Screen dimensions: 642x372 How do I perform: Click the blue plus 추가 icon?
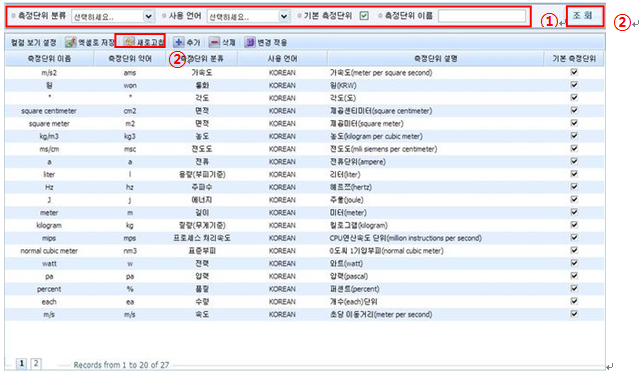pos(179,42)
